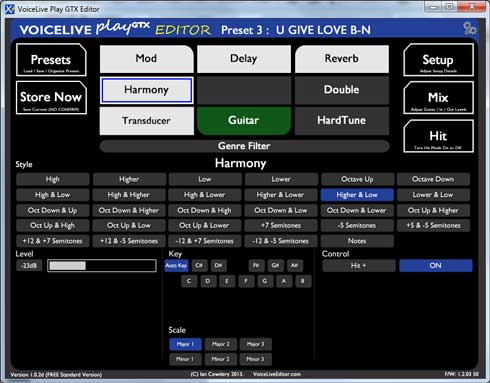This screenshot has height=383, width=490.
Task: Click Store Now to save preset
Action: [x=51, y=98]
